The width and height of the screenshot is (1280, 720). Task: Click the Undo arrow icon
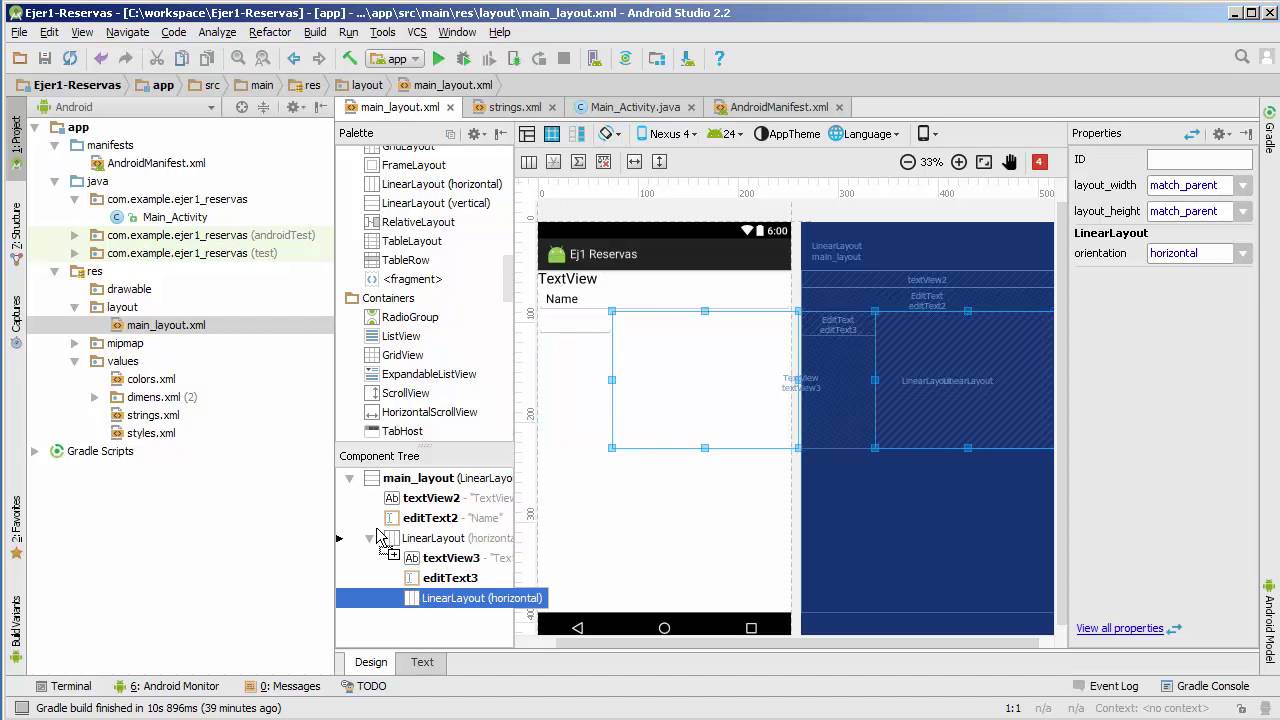pyautogui.click(x=100, y=59)
